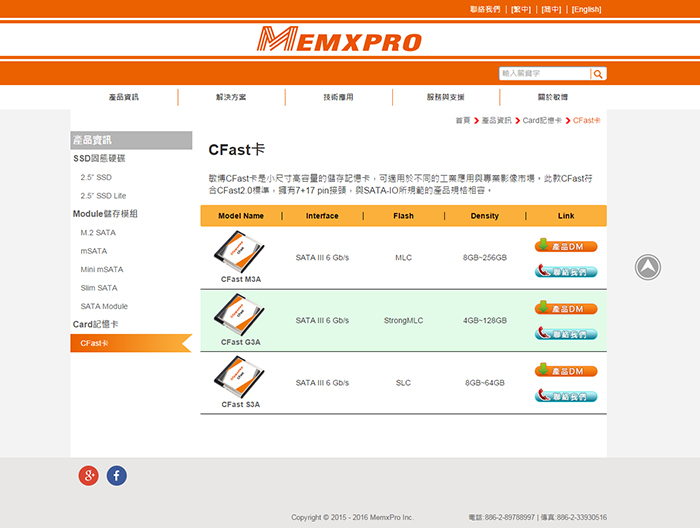Viewport: 700px width, 528px height.
Task: Open the CFast M3A product image
Action: 239,252
